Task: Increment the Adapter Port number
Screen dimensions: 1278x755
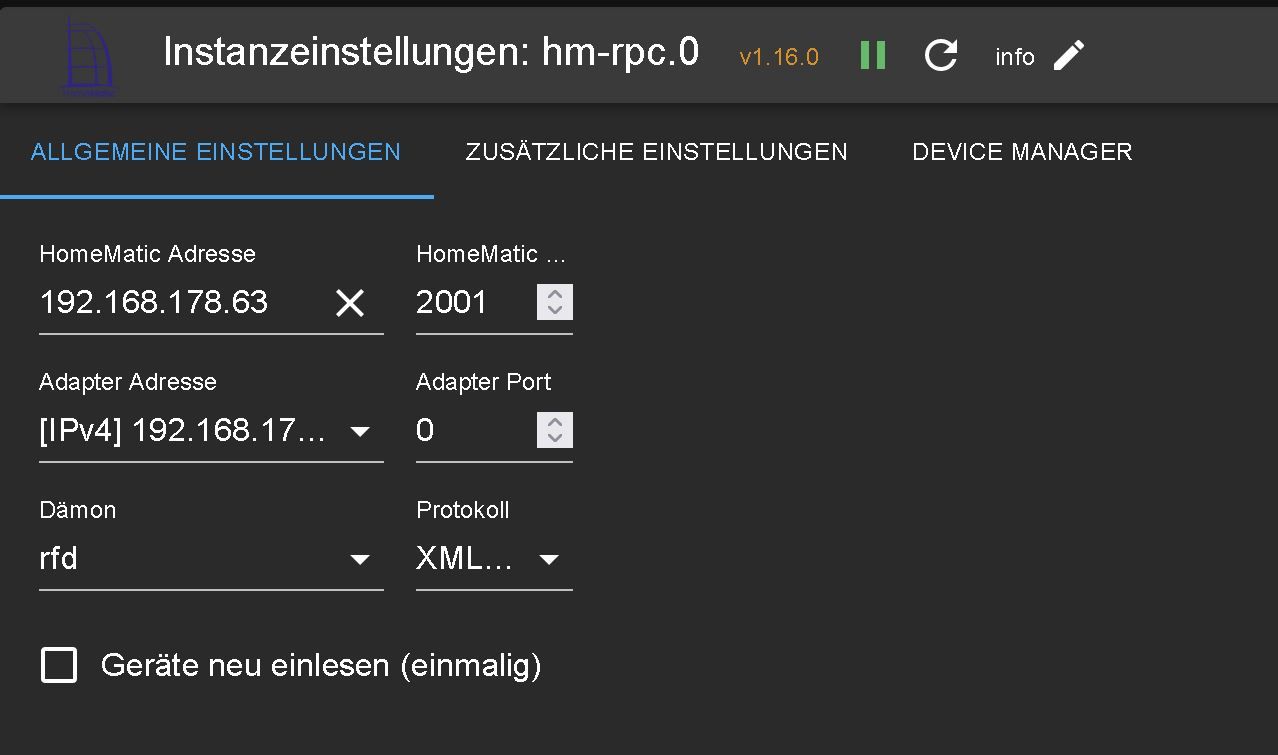Action: [555, 422]
